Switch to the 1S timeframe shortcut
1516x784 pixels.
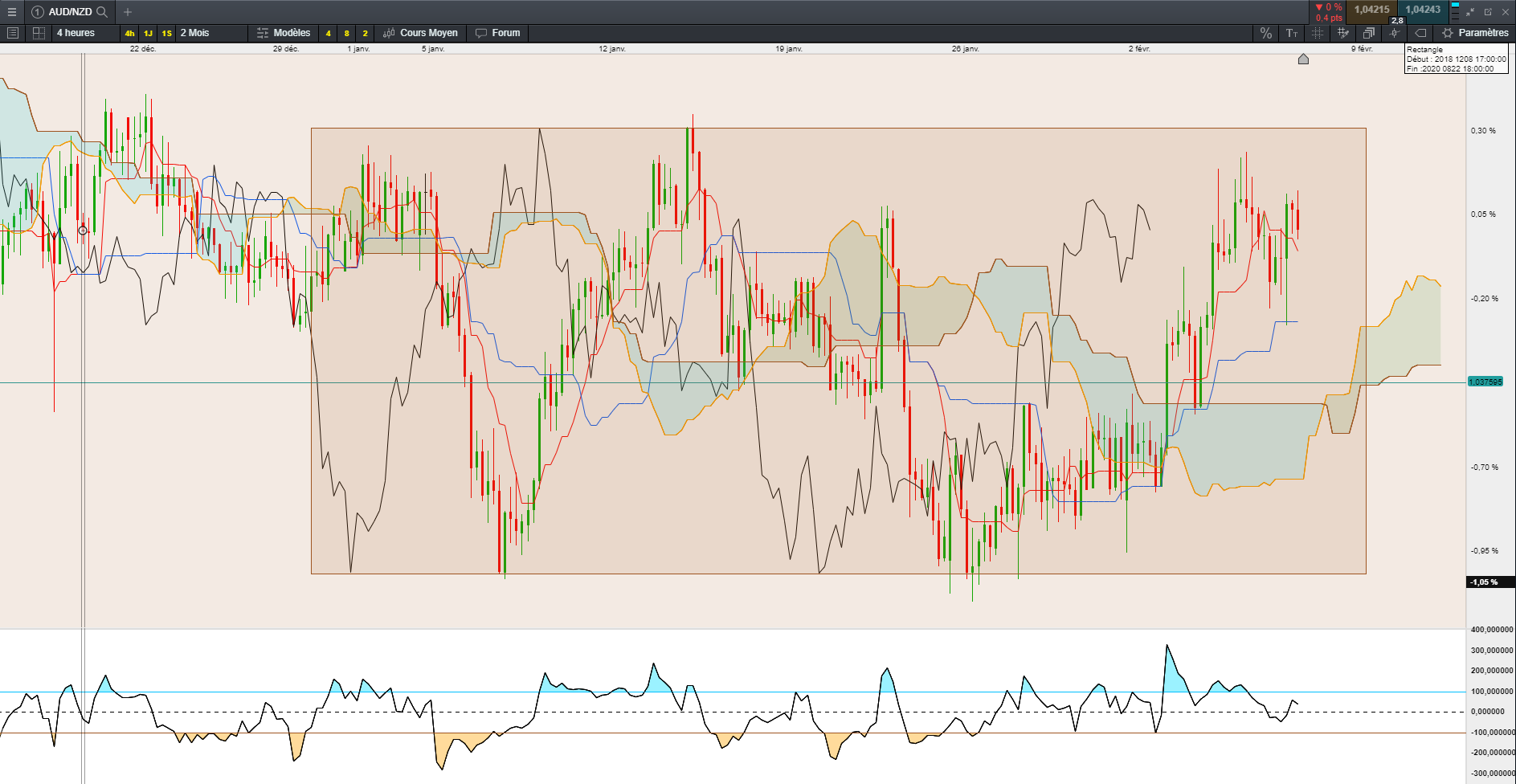point(166,33)
